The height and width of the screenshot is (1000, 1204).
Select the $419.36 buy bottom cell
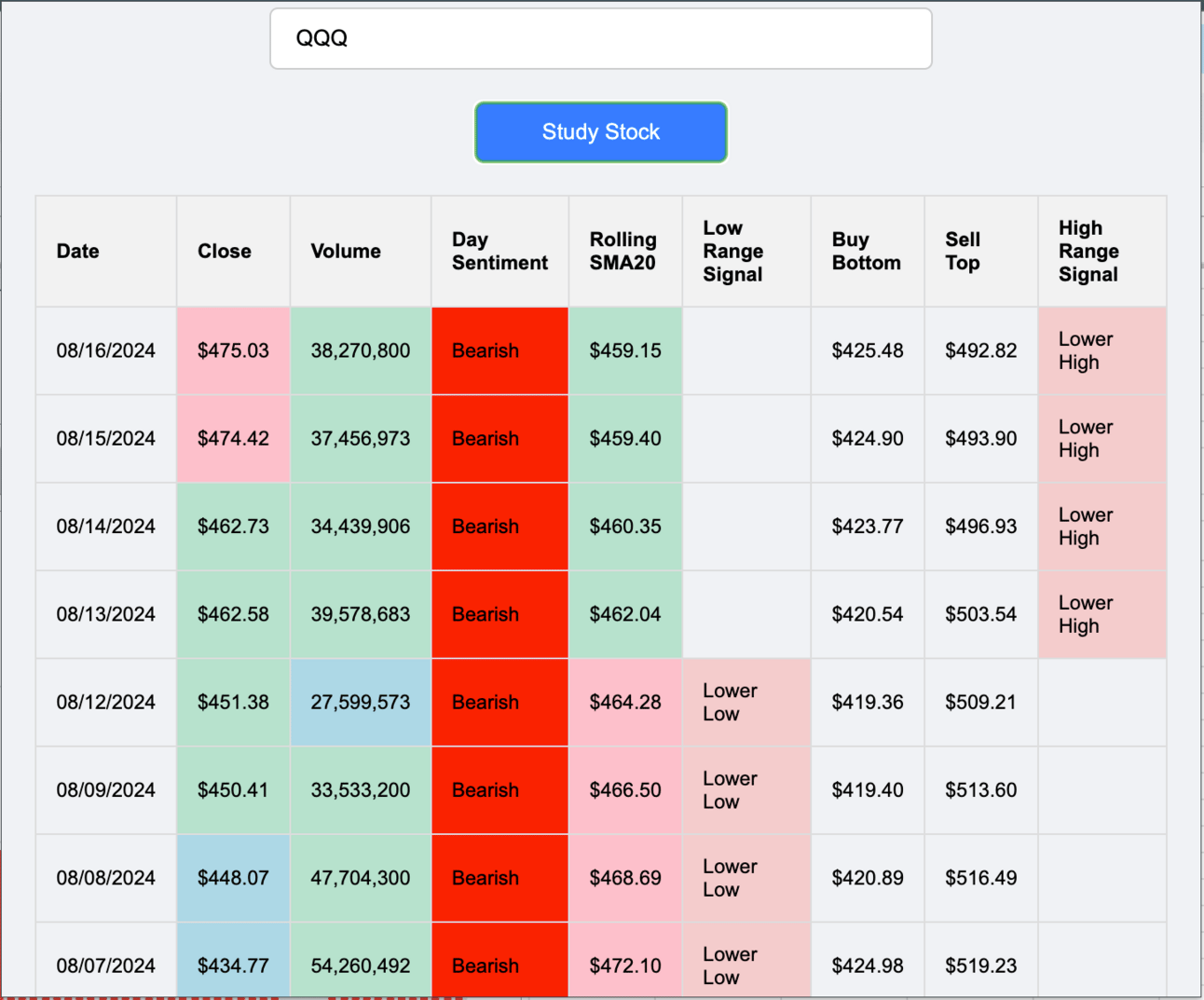869,703
